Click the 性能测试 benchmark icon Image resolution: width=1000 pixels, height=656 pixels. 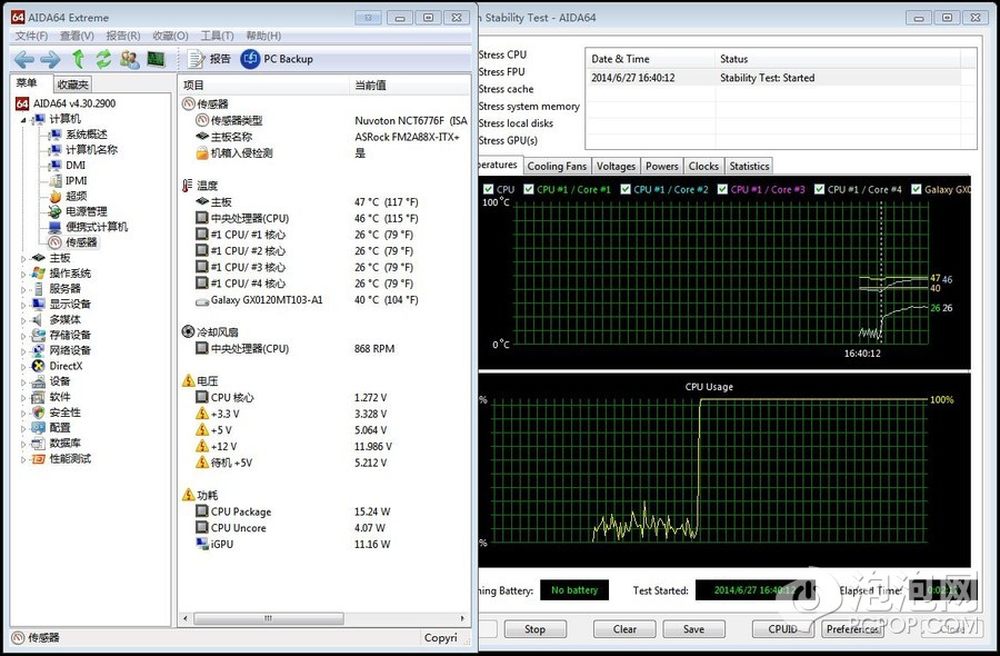(x=38, y=459)
